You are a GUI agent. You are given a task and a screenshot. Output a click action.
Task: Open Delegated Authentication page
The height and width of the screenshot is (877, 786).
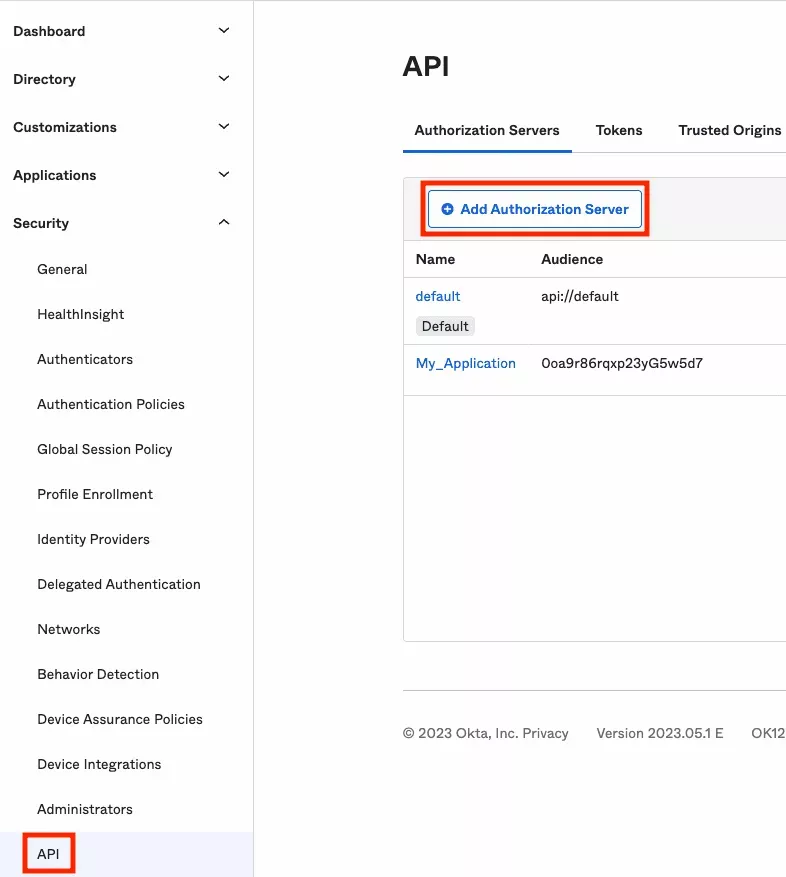pyautogui.click(x=119, y=584)
